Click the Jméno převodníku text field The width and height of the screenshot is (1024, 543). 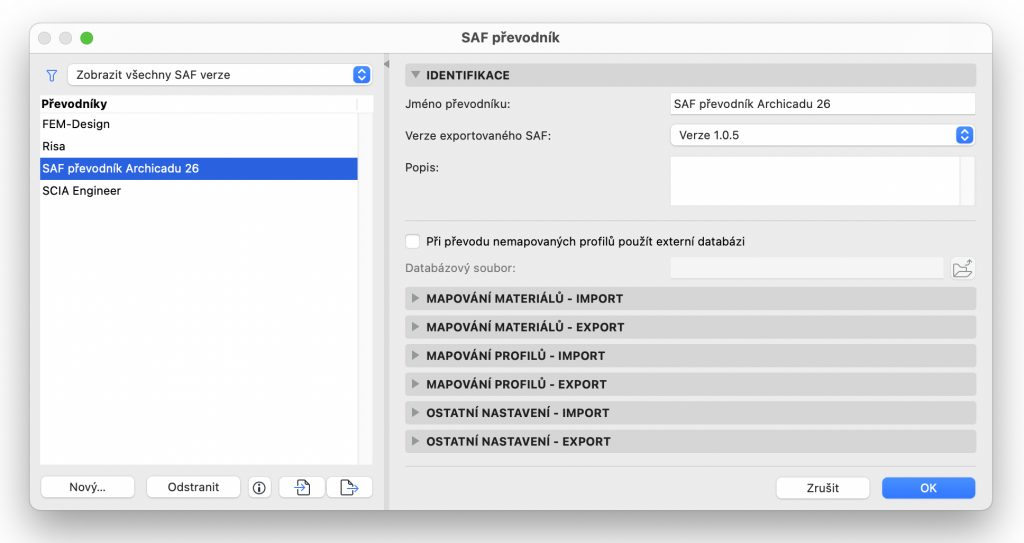point(822,104)
